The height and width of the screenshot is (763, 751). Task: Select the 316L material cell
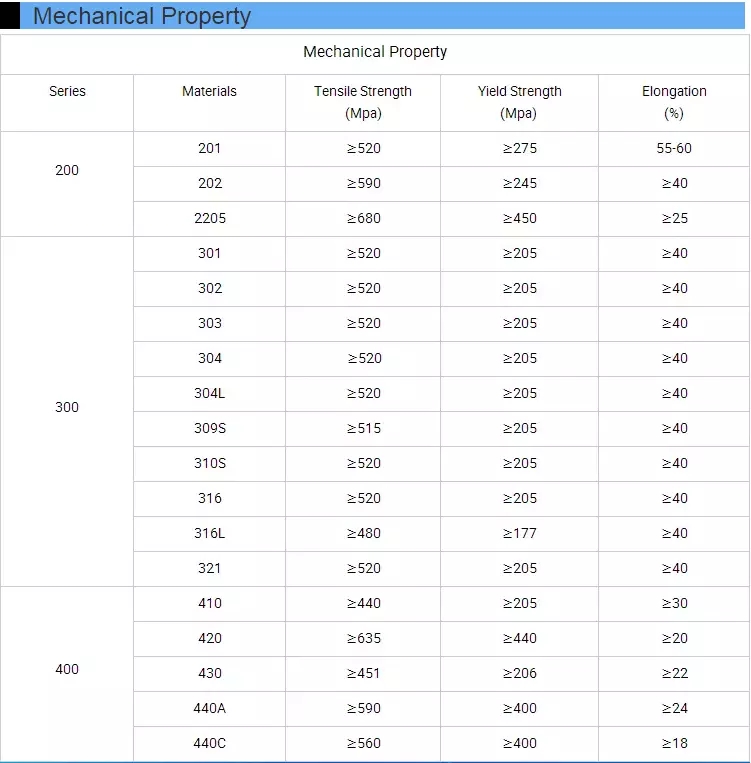209,533
